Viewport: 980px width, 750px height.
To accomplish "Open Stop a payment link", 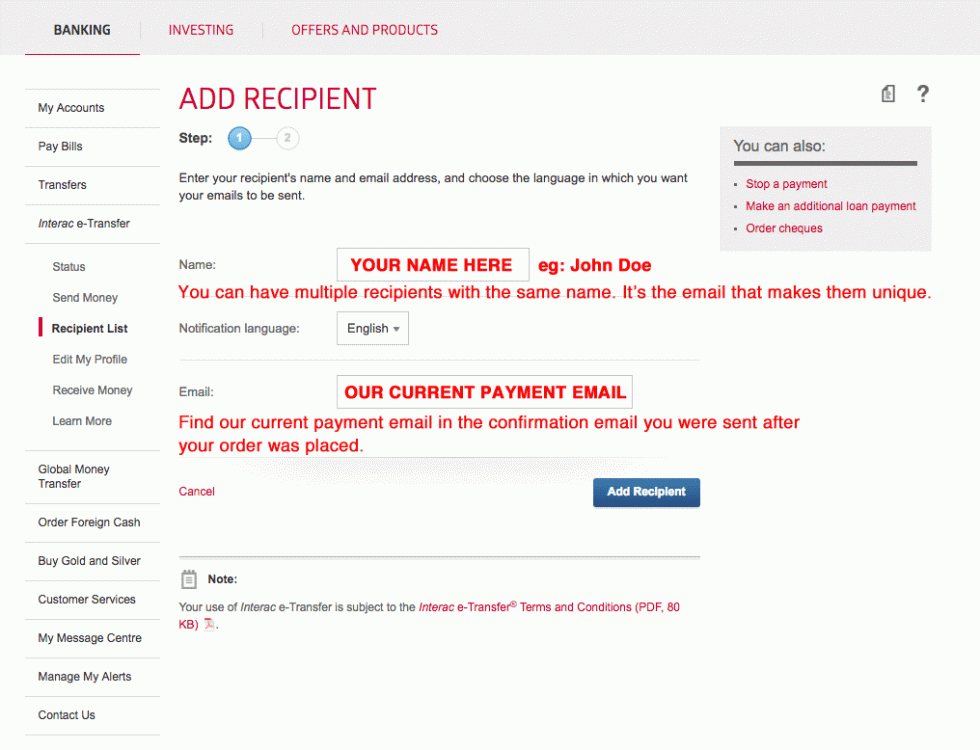I will click(x=786, y=184).
